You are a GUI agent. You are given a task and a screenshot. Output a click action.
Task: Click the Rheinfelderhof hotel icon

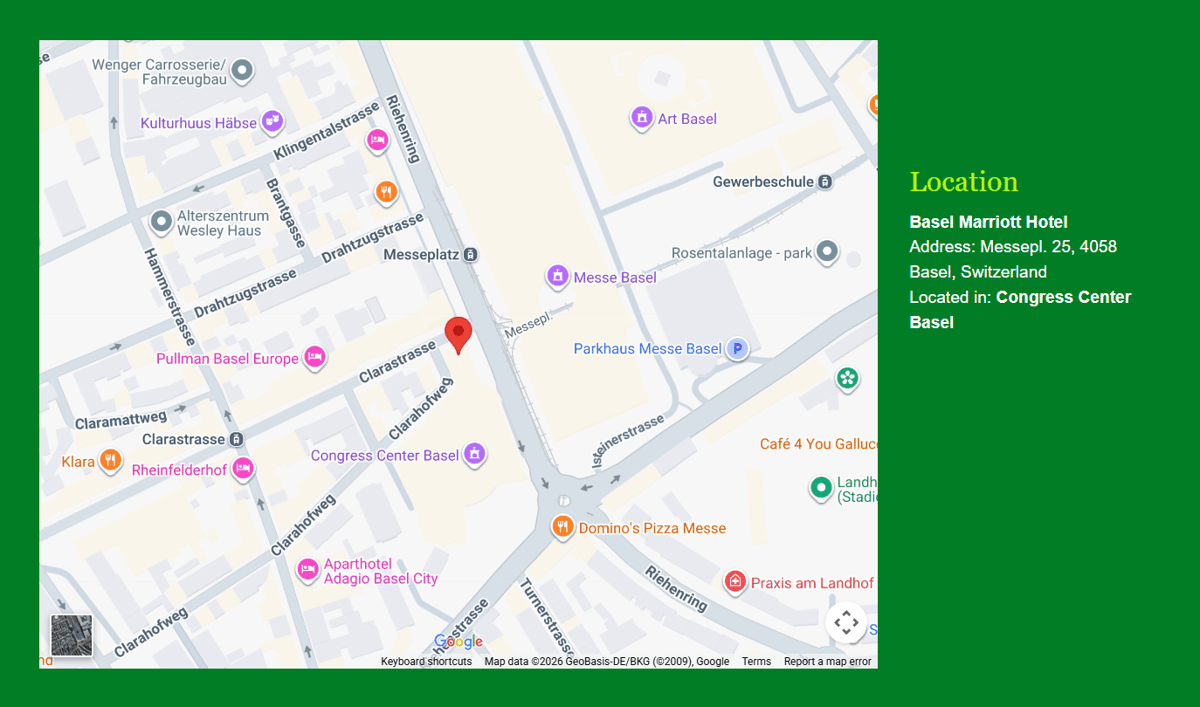242,468
